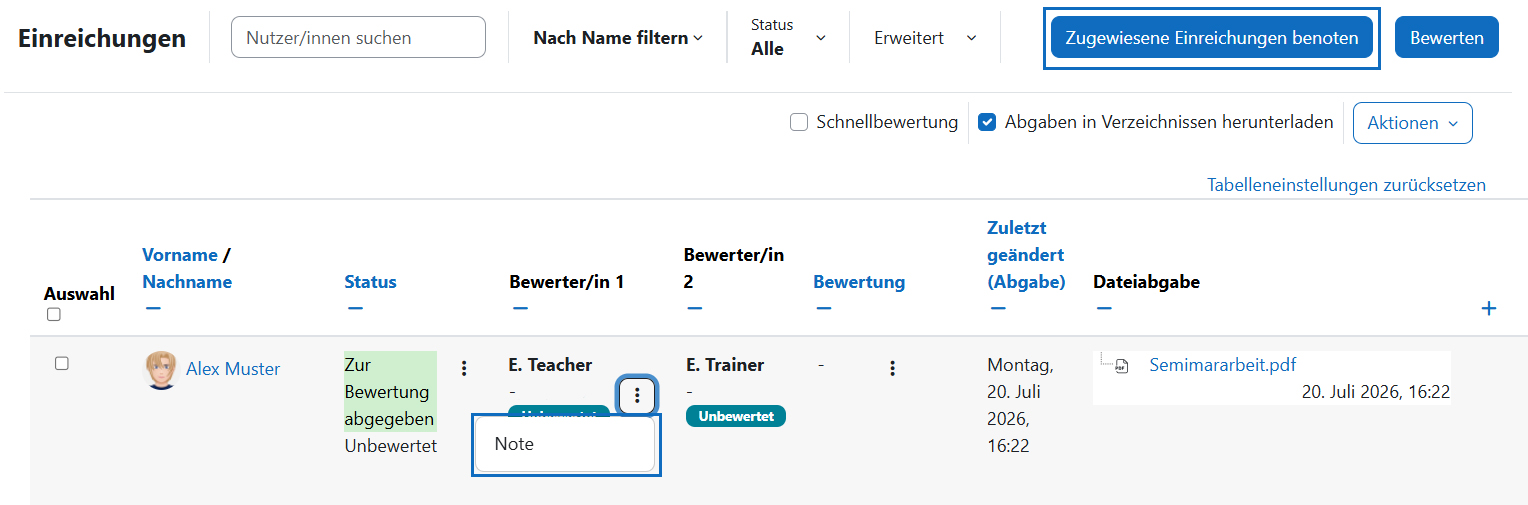Sort by Zuletzt geändert (Abgabe) header
Image resolution: width=1528 pixels, height=505 pixels.
tap(1026, 255)
